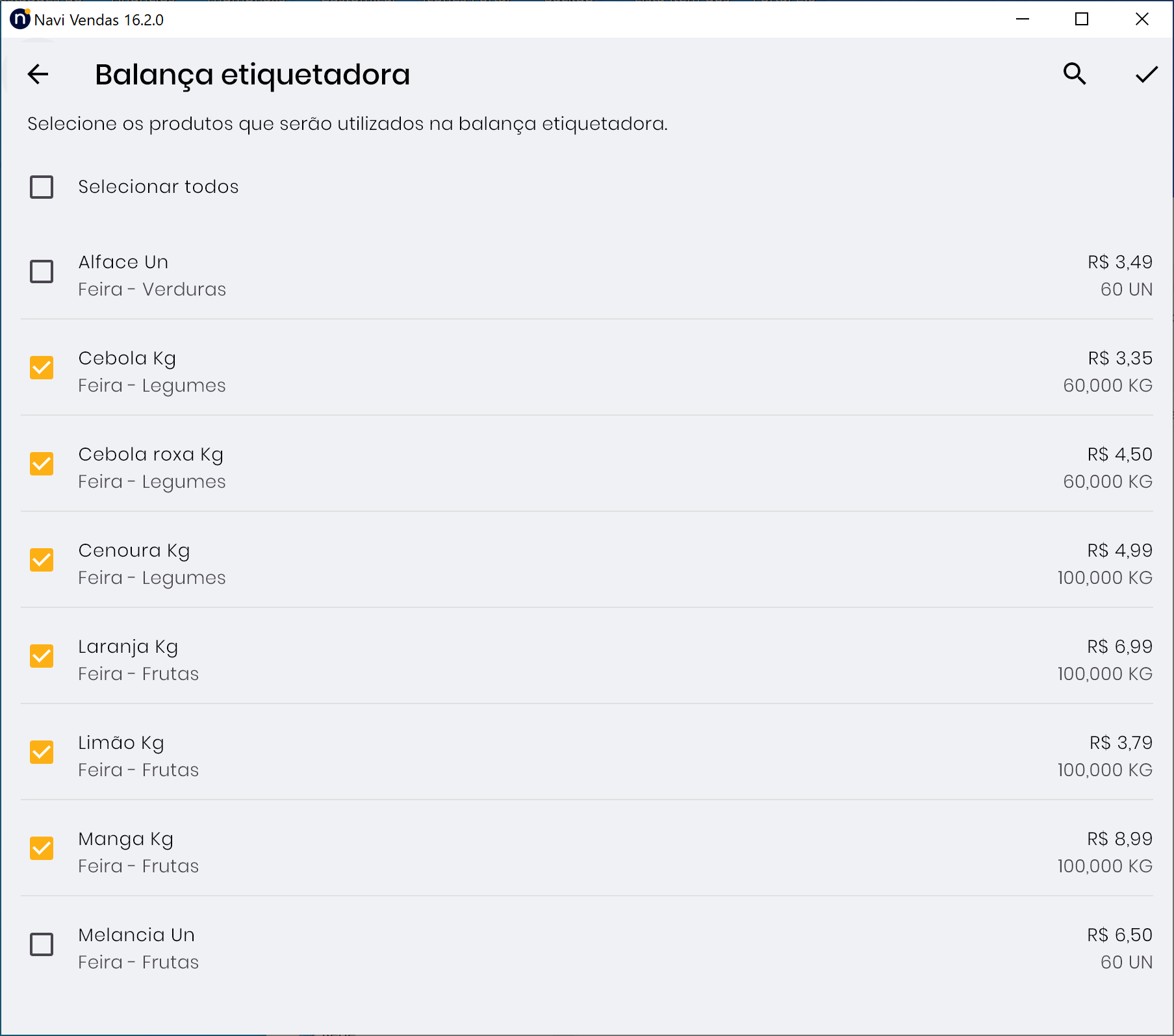1174x1036 pixels.
Task: Untick the Cenoura Kg checkbox
Action: tap(42, 560)
